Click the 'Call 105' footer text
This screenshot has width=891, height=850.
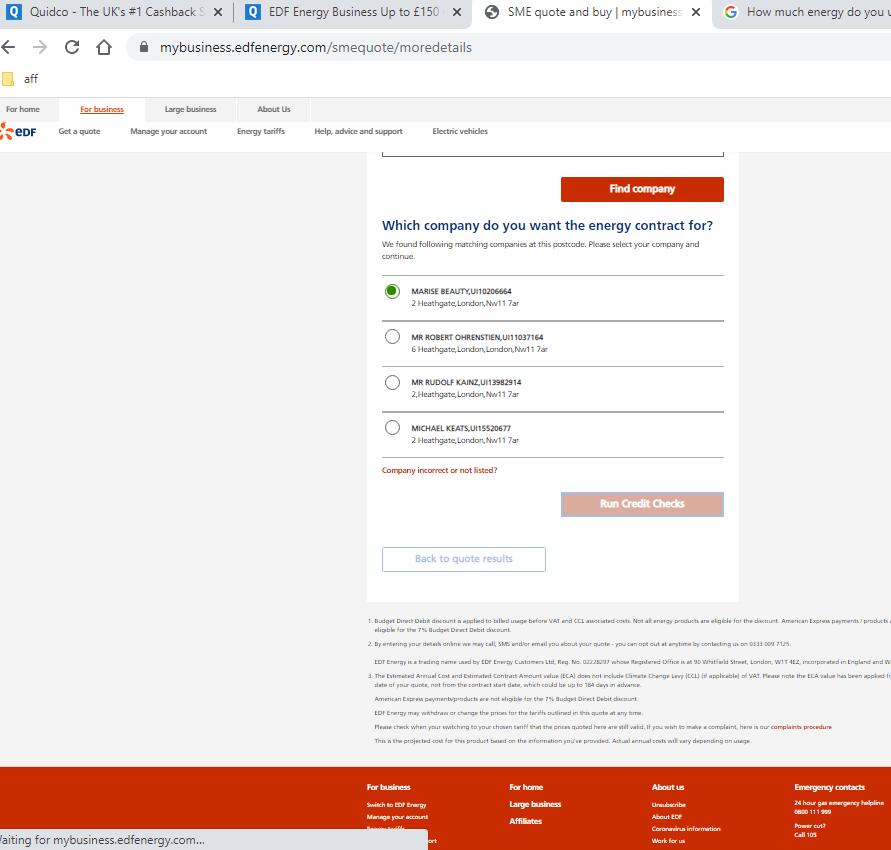[805, 835]
